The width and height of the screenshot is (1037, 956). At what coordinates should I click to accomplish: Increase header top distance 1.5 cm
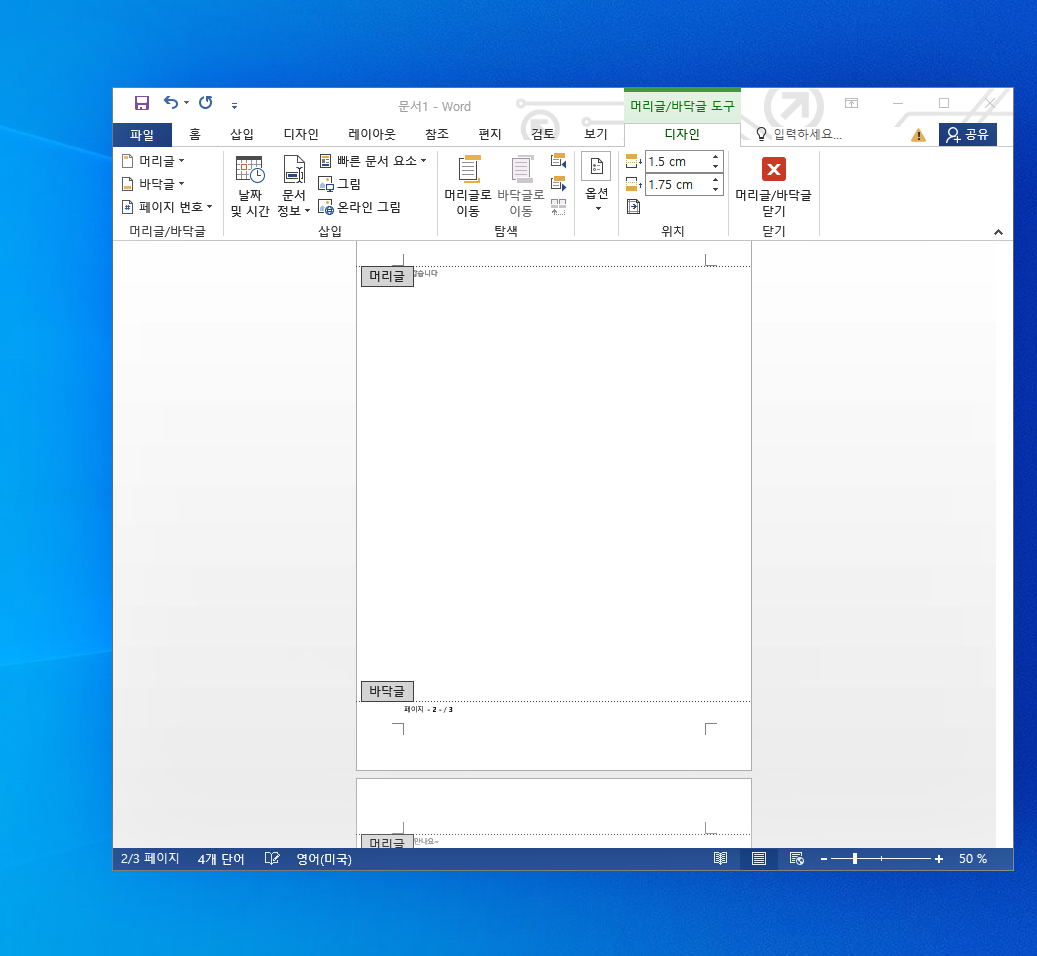(716, 157)
